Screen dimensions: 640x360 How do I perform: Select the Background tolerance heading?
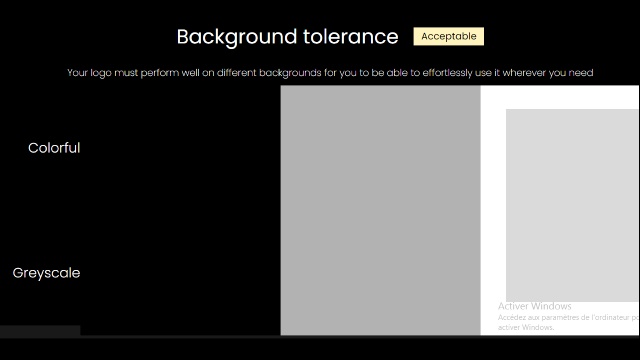pyautogui.click(x=287, y=37)
